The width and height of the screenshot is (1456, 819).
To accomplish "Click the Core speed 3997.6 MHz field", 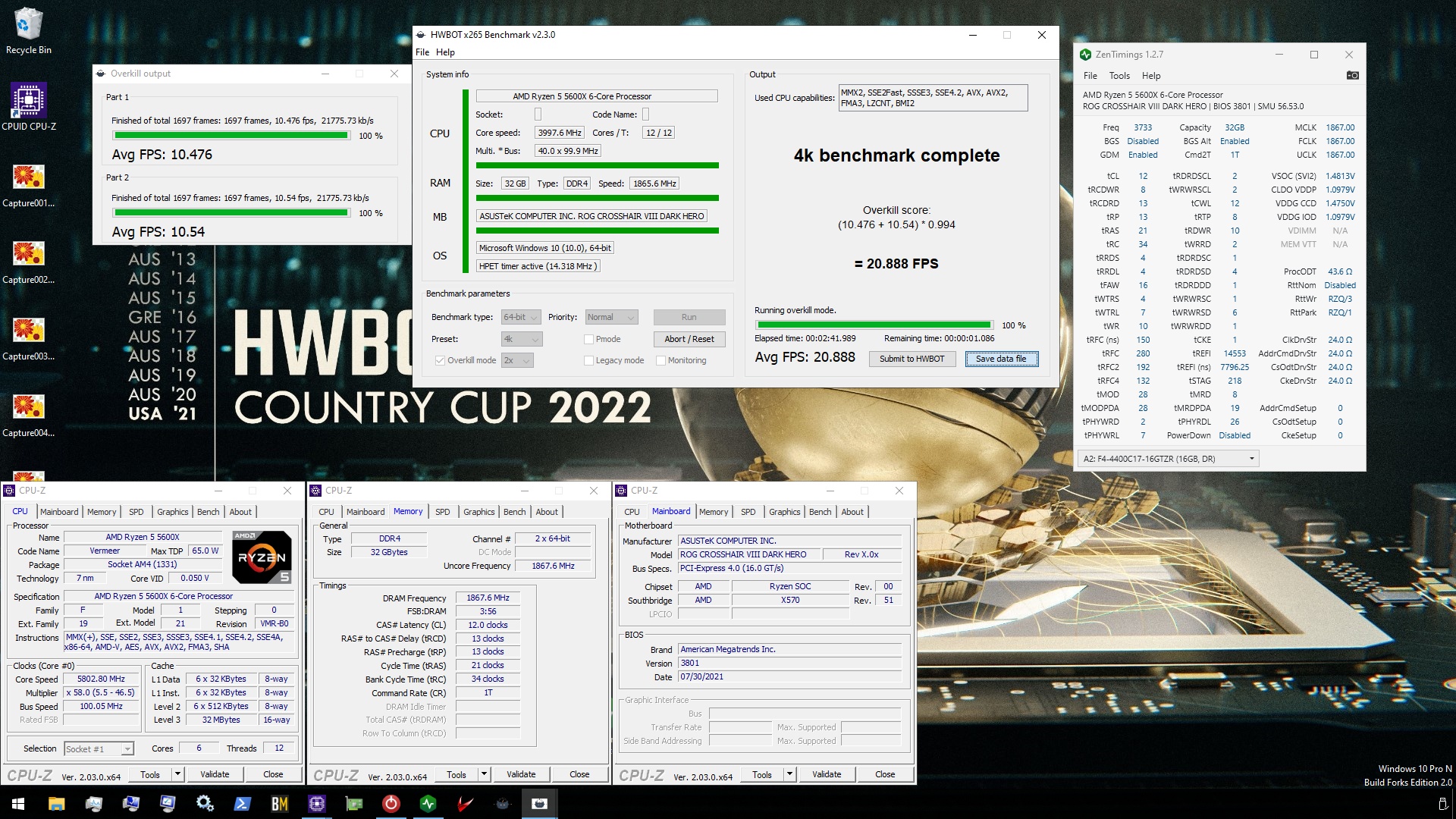I will 560,133.
